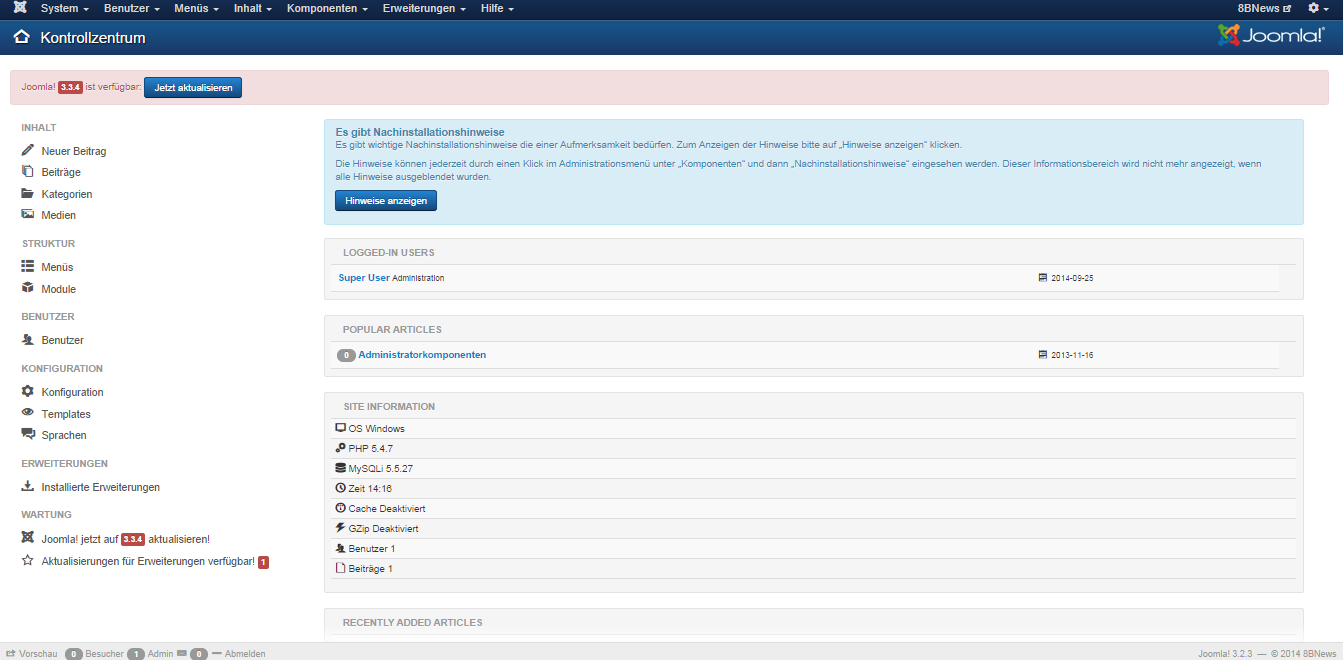The width and height of the screenshot is (1343, 660).
Task: Click the Hinweise anzeigen button
Action: coord(386,201)
